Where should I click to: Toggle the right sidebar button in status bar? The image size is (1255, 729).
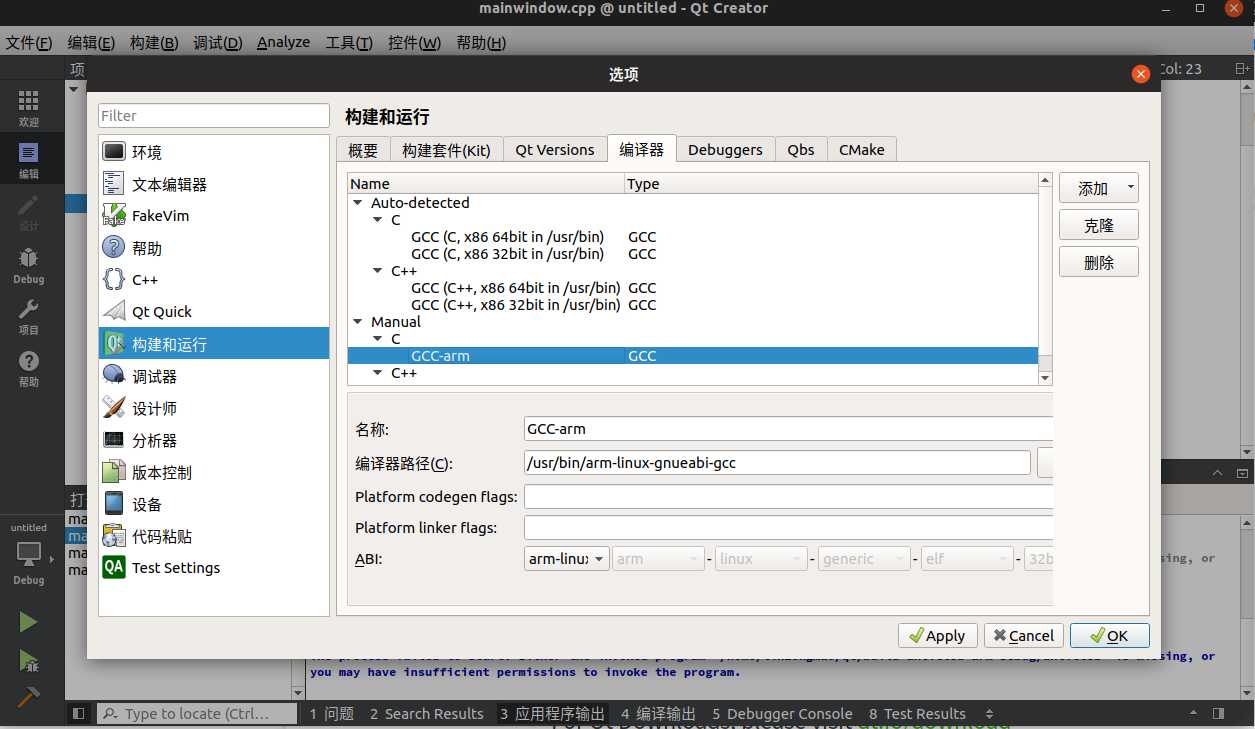tap(1218, 714)
